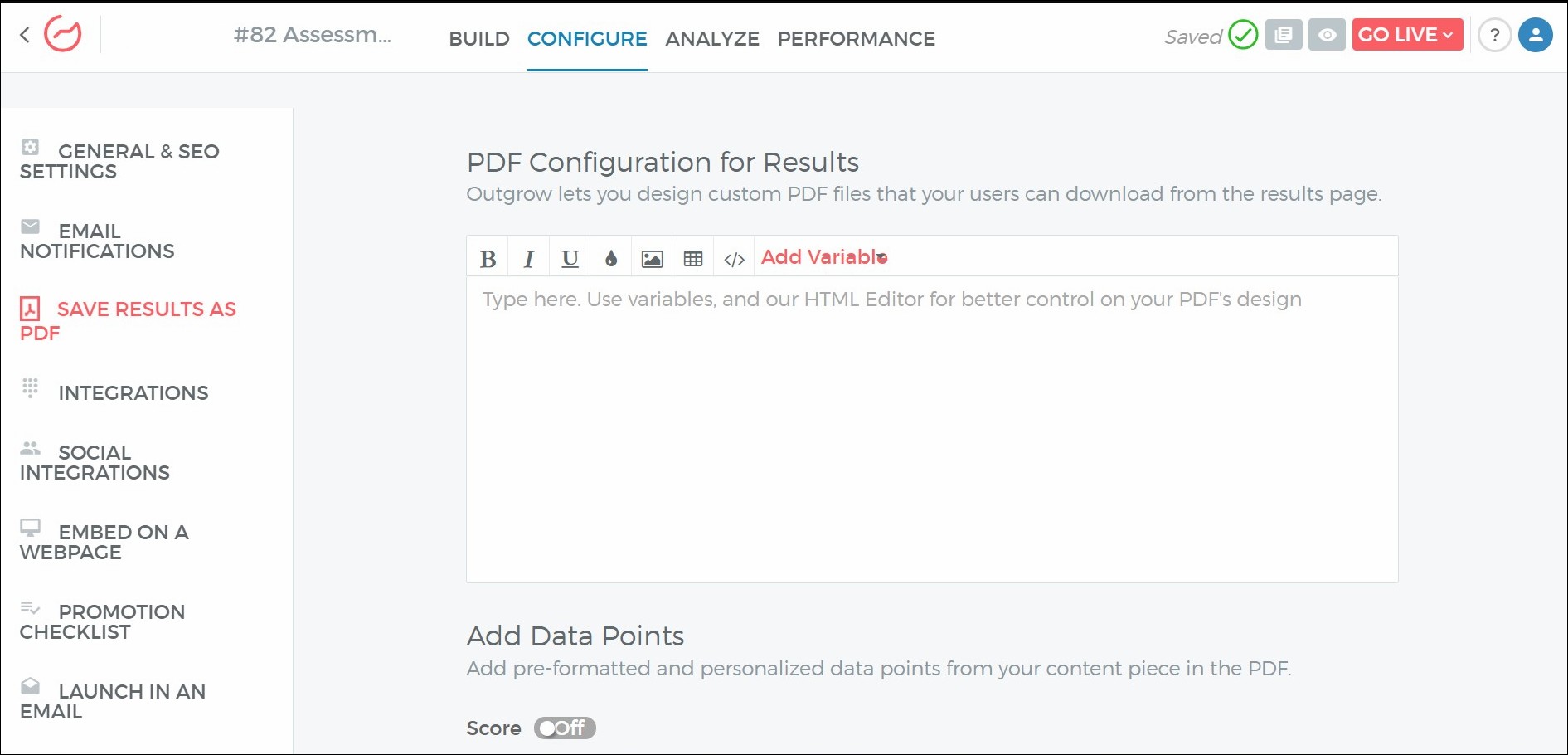Open the GO LIVE dropdown
The width and height of the screenshot is (1568, 755).
coord(1406,35)
